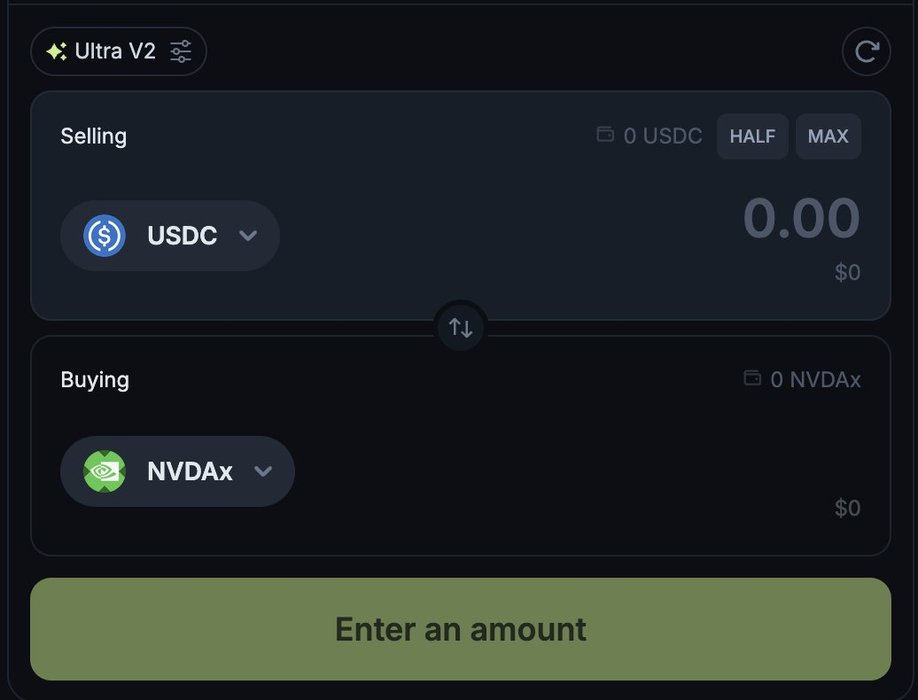Click the 0 USDC balance text
This screenshot has width=918, height=700.
click(663, 136)
